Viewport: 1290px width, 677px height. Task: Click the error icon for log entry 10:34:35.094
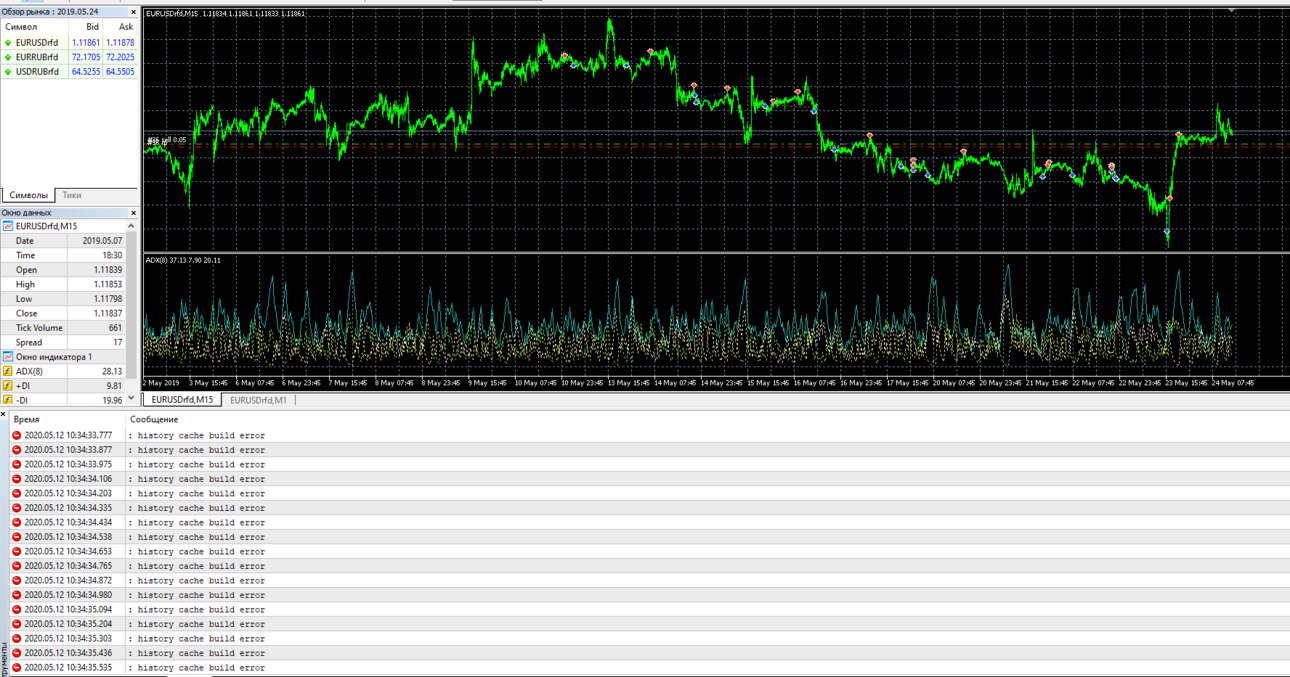(17, 610)
